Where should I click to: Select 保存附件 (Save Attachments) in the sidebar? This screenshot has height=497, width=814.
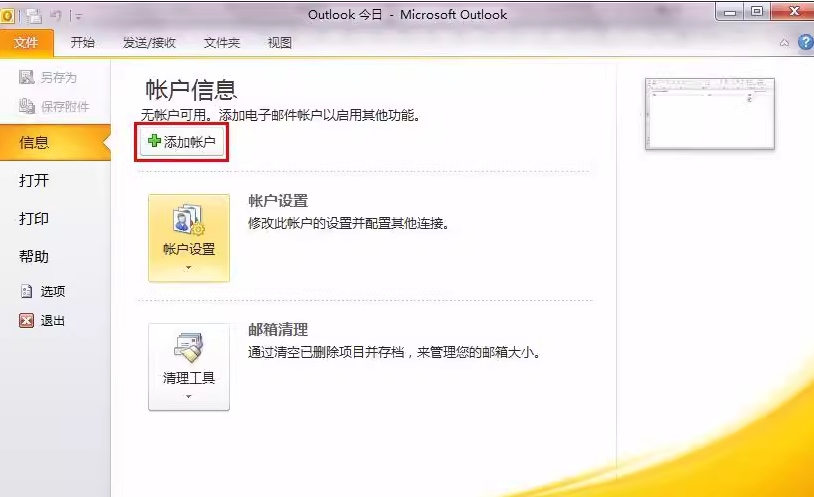pos(54,107)
